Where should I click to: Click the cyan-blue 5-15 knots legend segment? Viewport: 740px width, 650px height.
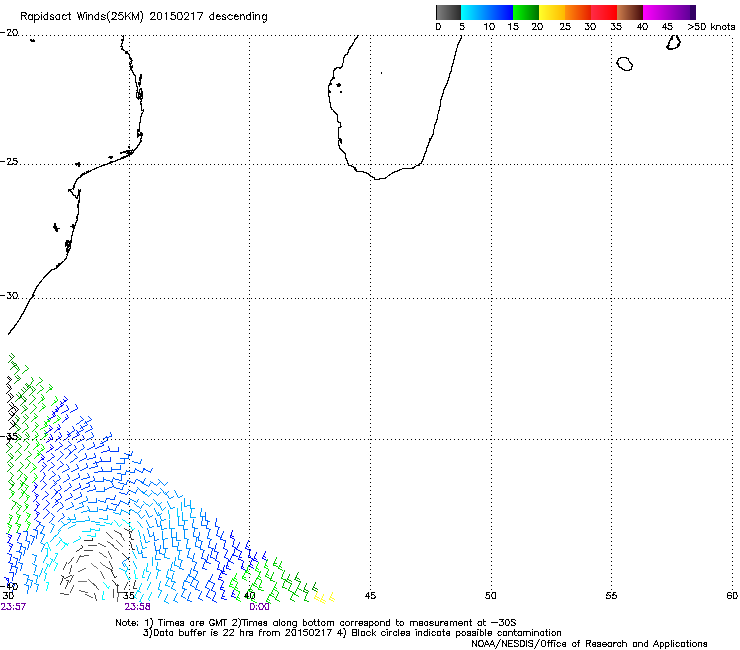pos(487,12)
